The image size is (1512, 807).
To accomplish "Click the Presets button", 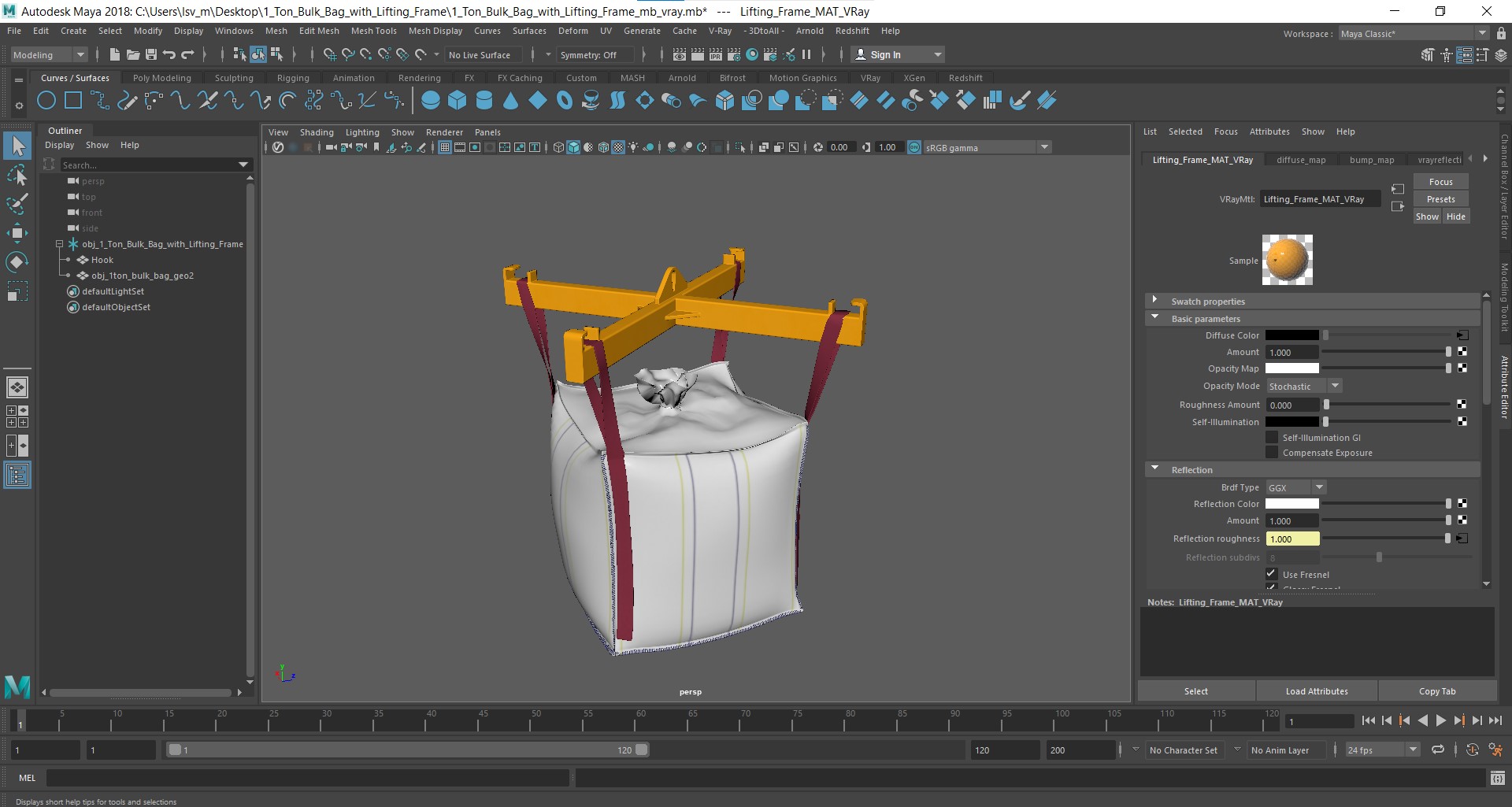I will click(1440, 199).
